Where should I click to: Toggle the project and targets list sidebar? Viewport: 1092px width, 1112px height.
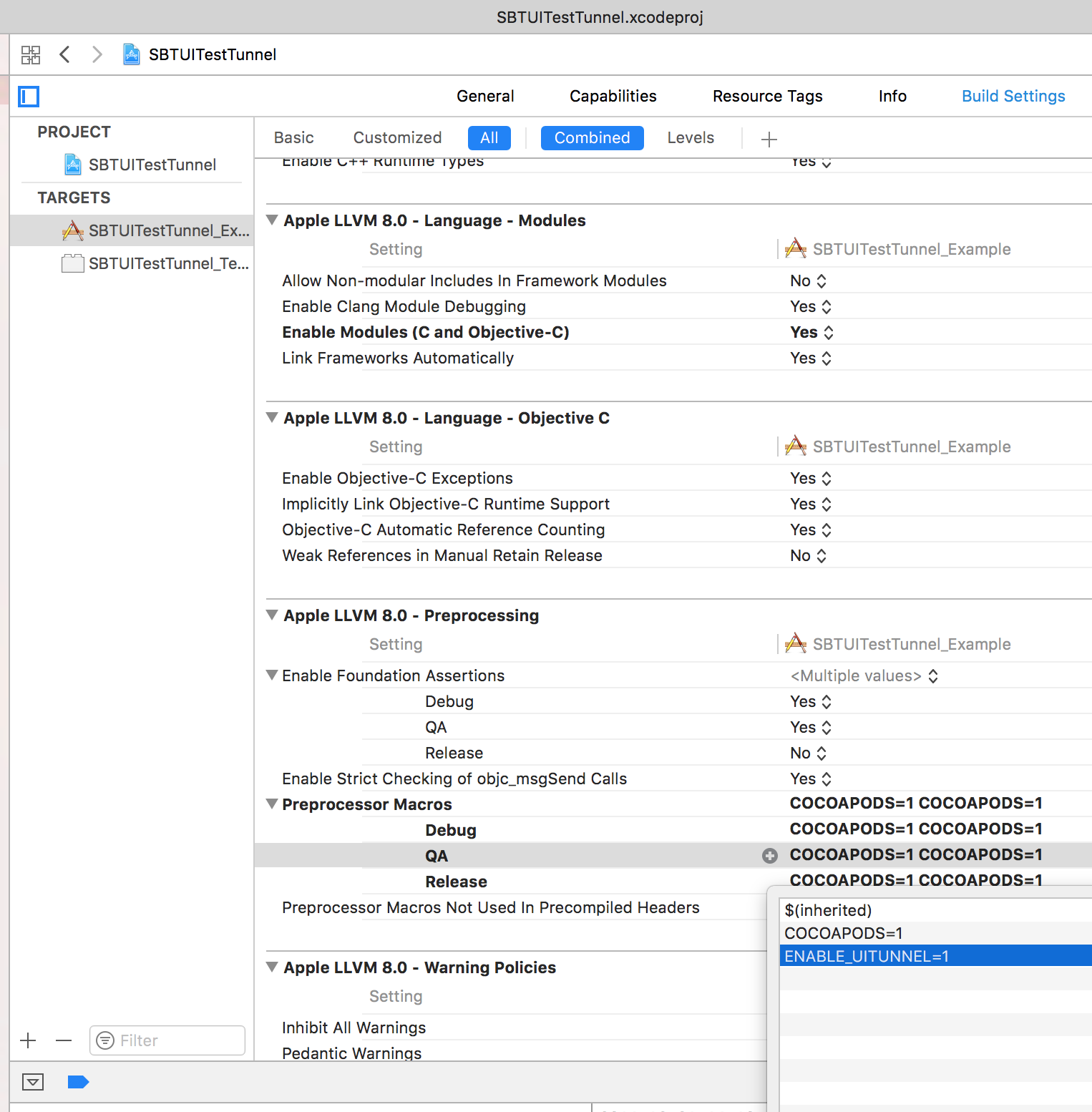(x=29, y=97)
